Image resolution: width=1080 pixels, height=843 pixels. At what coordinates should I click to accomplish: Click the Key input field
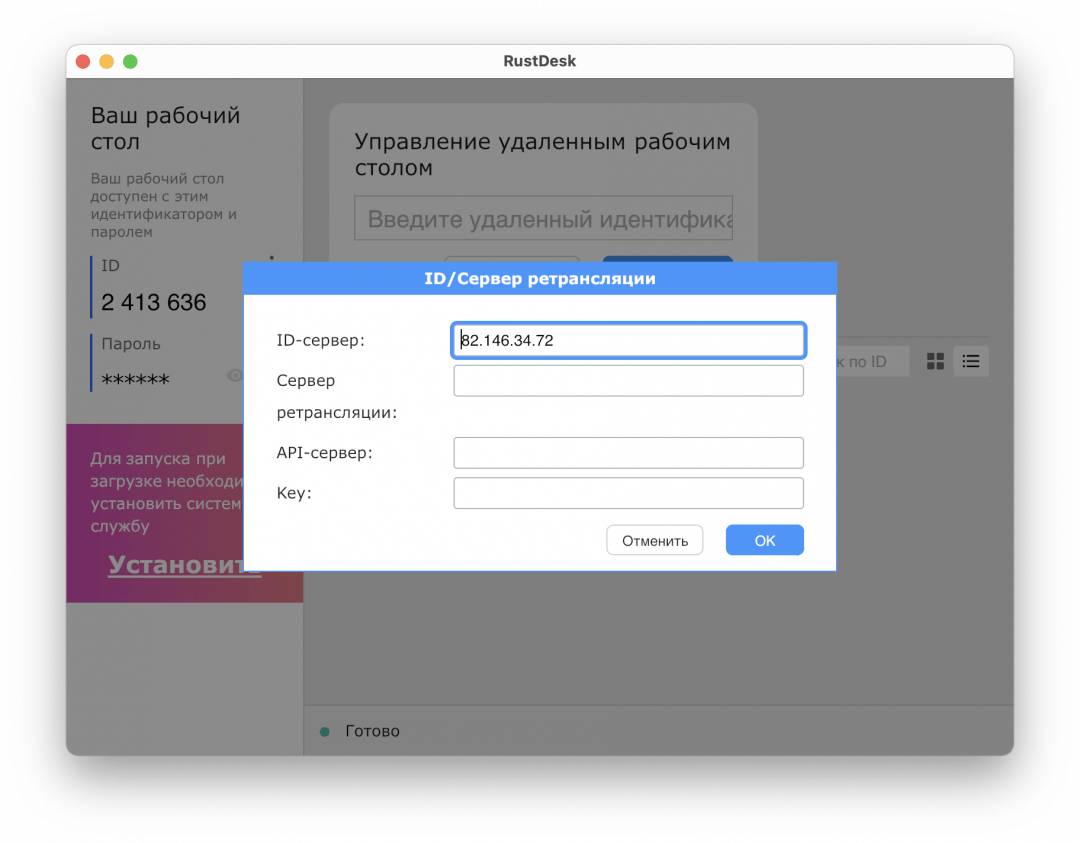(x=628, y=493)
